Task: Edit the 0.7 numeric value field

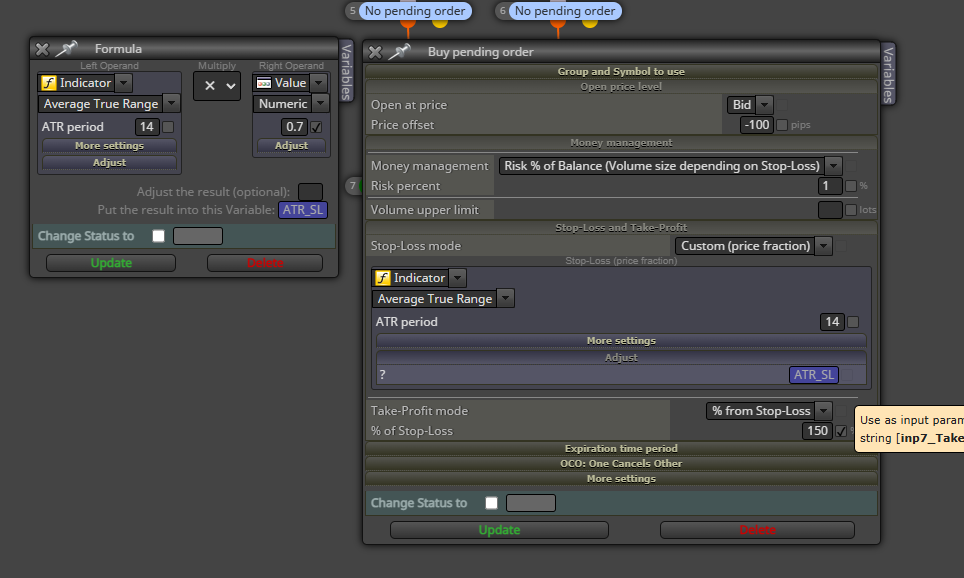Action: click(295, 127)
